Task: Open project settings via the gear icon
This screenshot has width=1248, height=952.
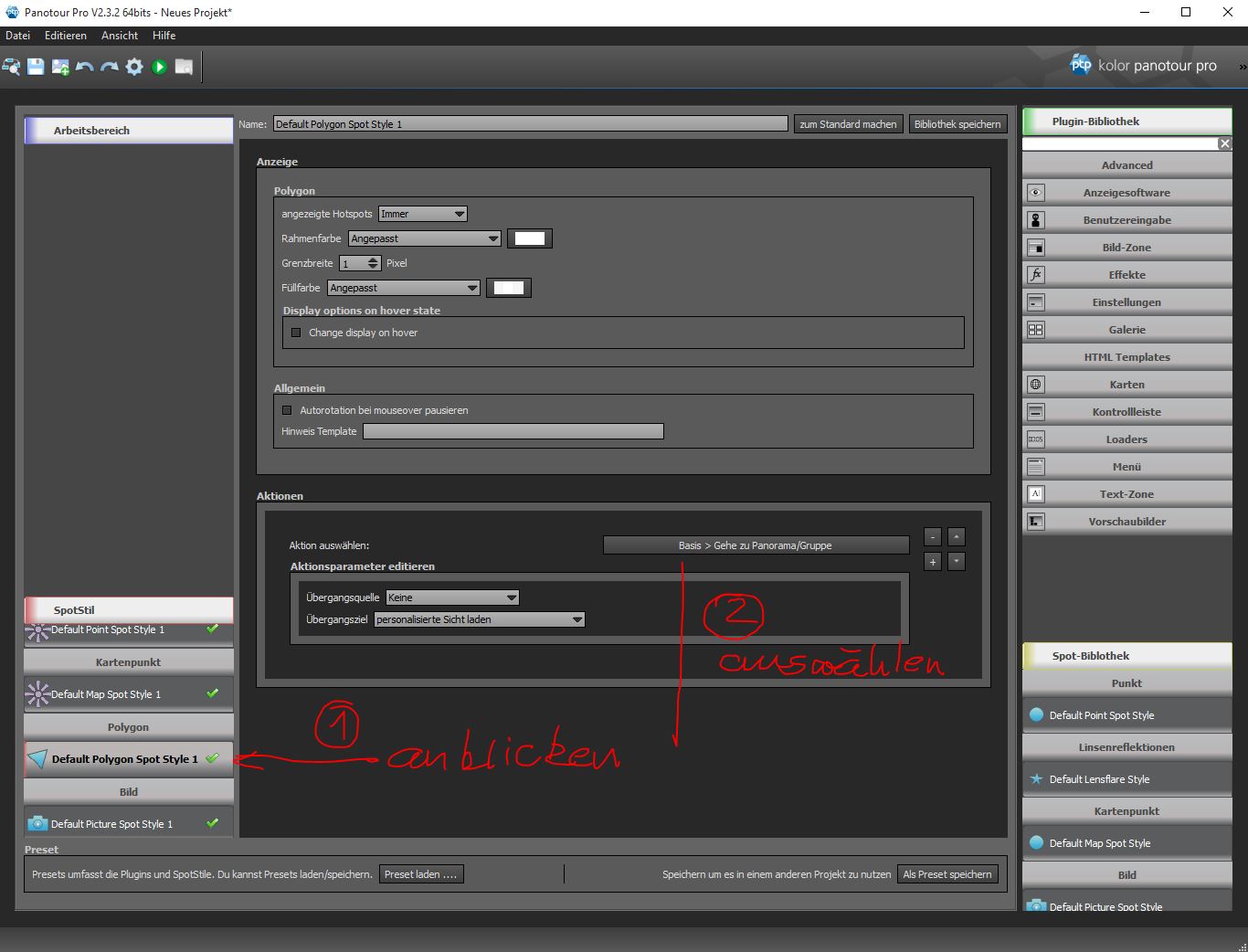Action: (x=134, y=67)
